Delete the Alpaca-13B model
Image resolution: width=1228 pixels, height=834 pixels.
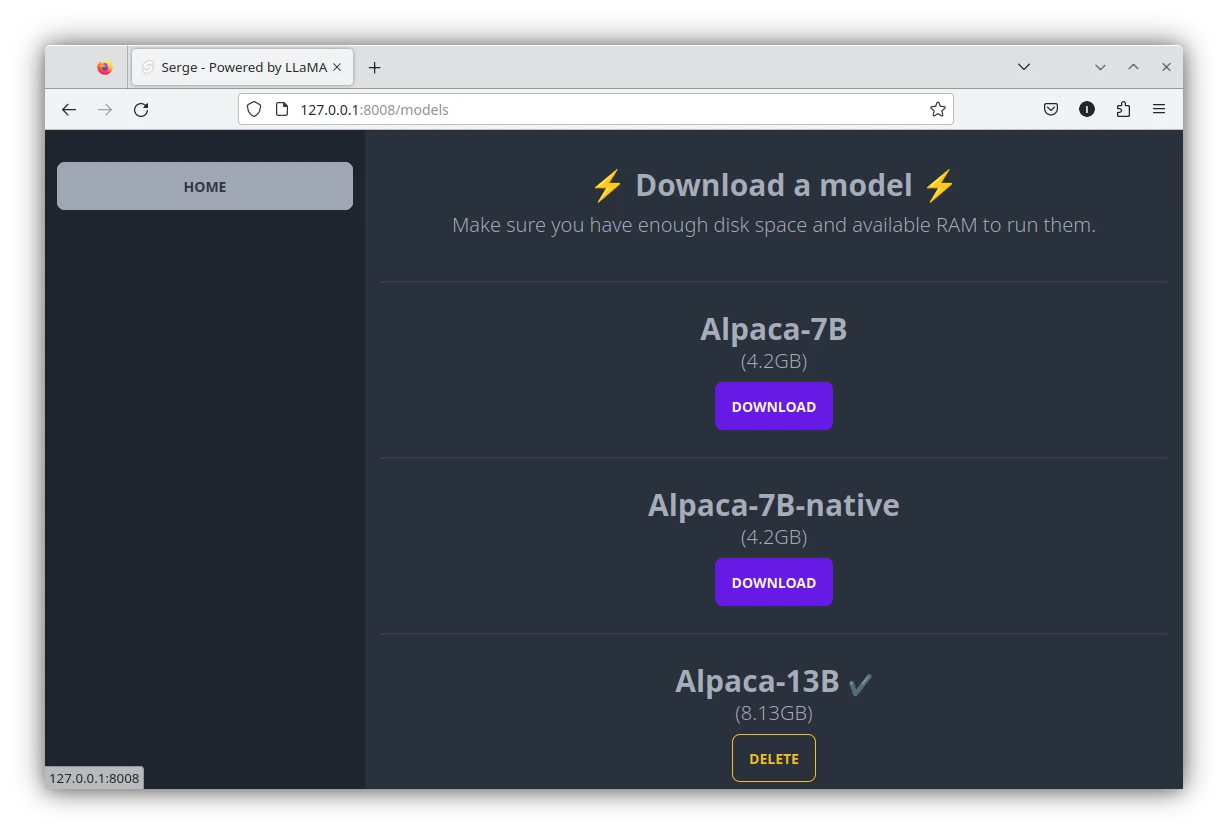tap(773, 759)
